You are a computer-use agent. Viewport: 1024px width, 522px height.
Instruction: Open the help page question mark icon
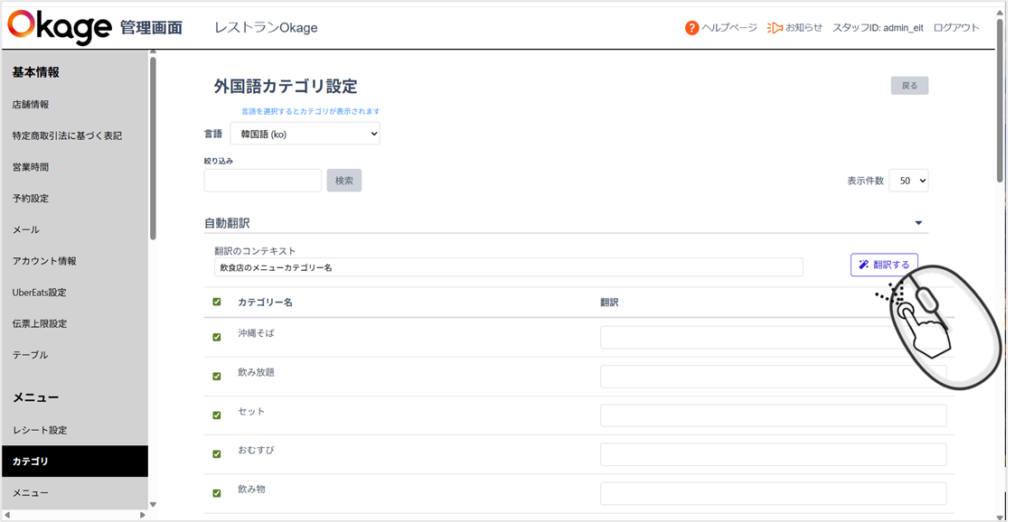point(691,28)
